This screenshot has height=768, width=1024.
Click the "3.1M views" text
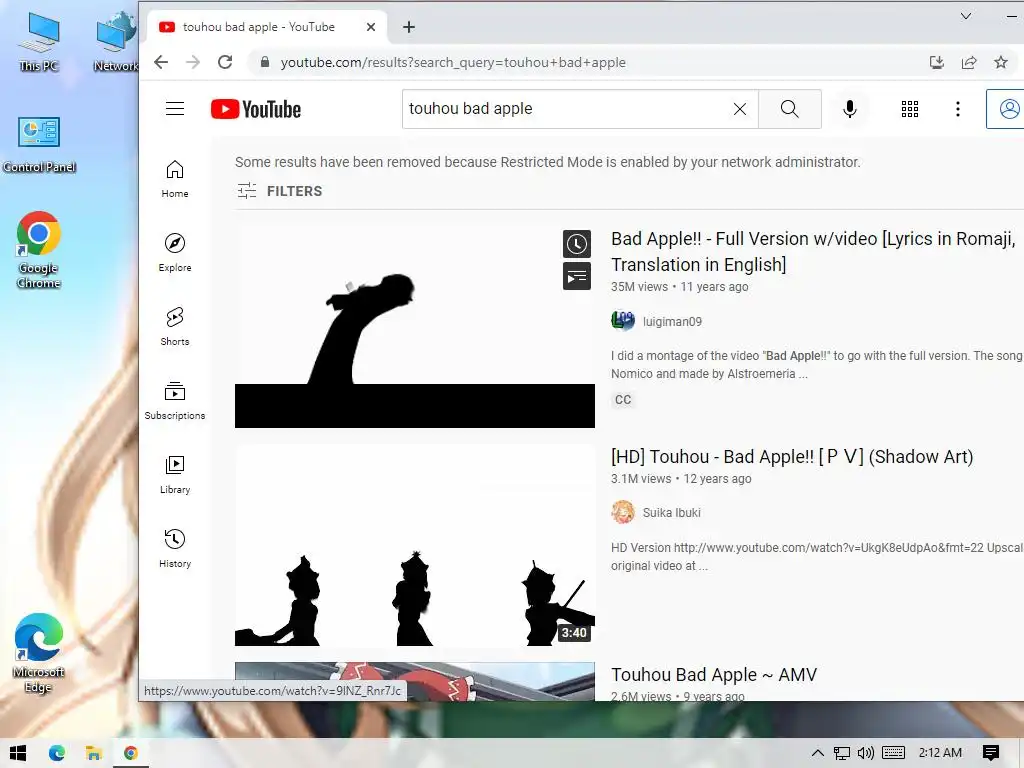click(641, 479)
